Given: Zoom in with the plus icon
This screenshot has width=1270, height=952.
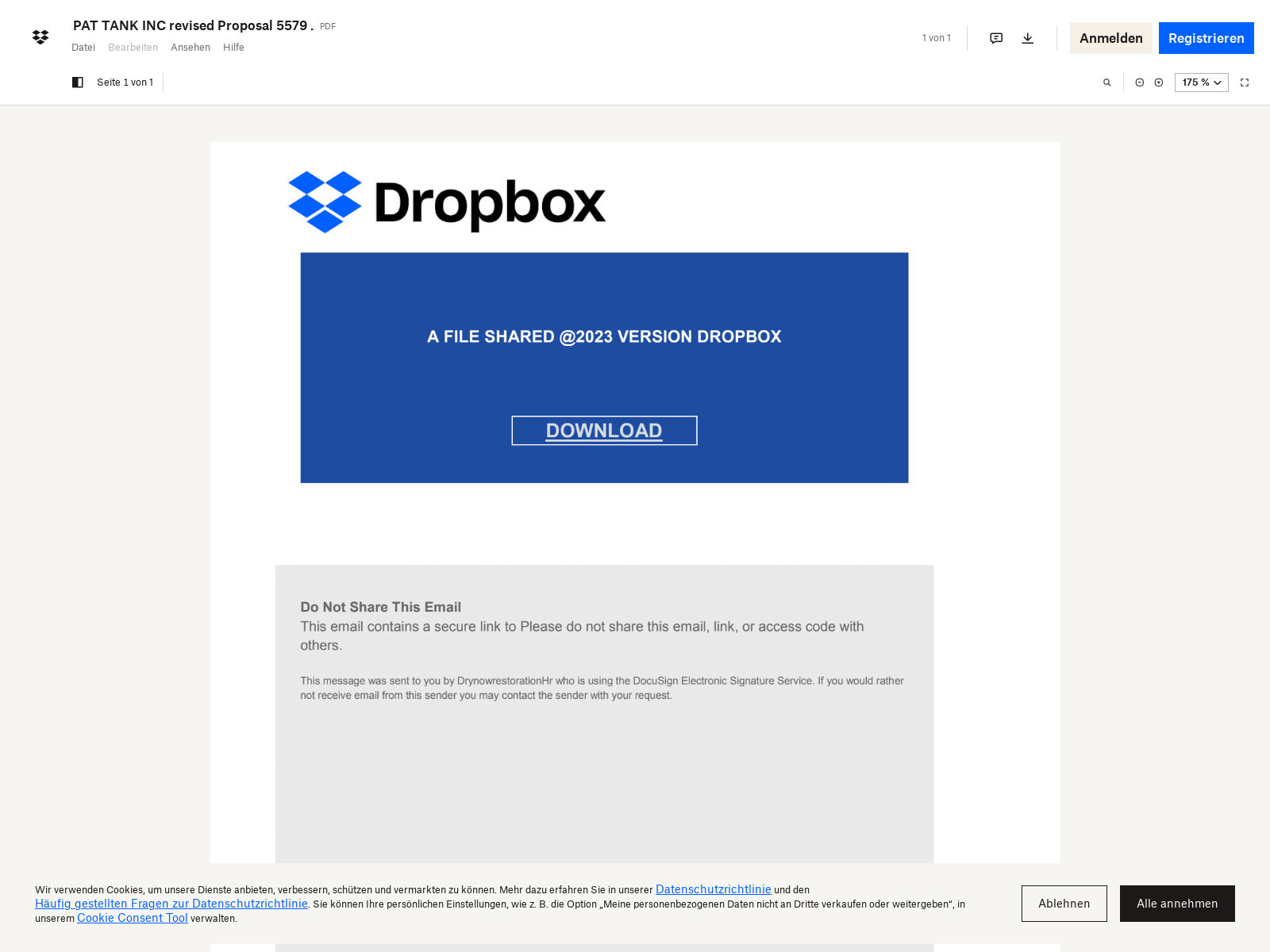Looking at the screenshot, I should (1159, 83).
